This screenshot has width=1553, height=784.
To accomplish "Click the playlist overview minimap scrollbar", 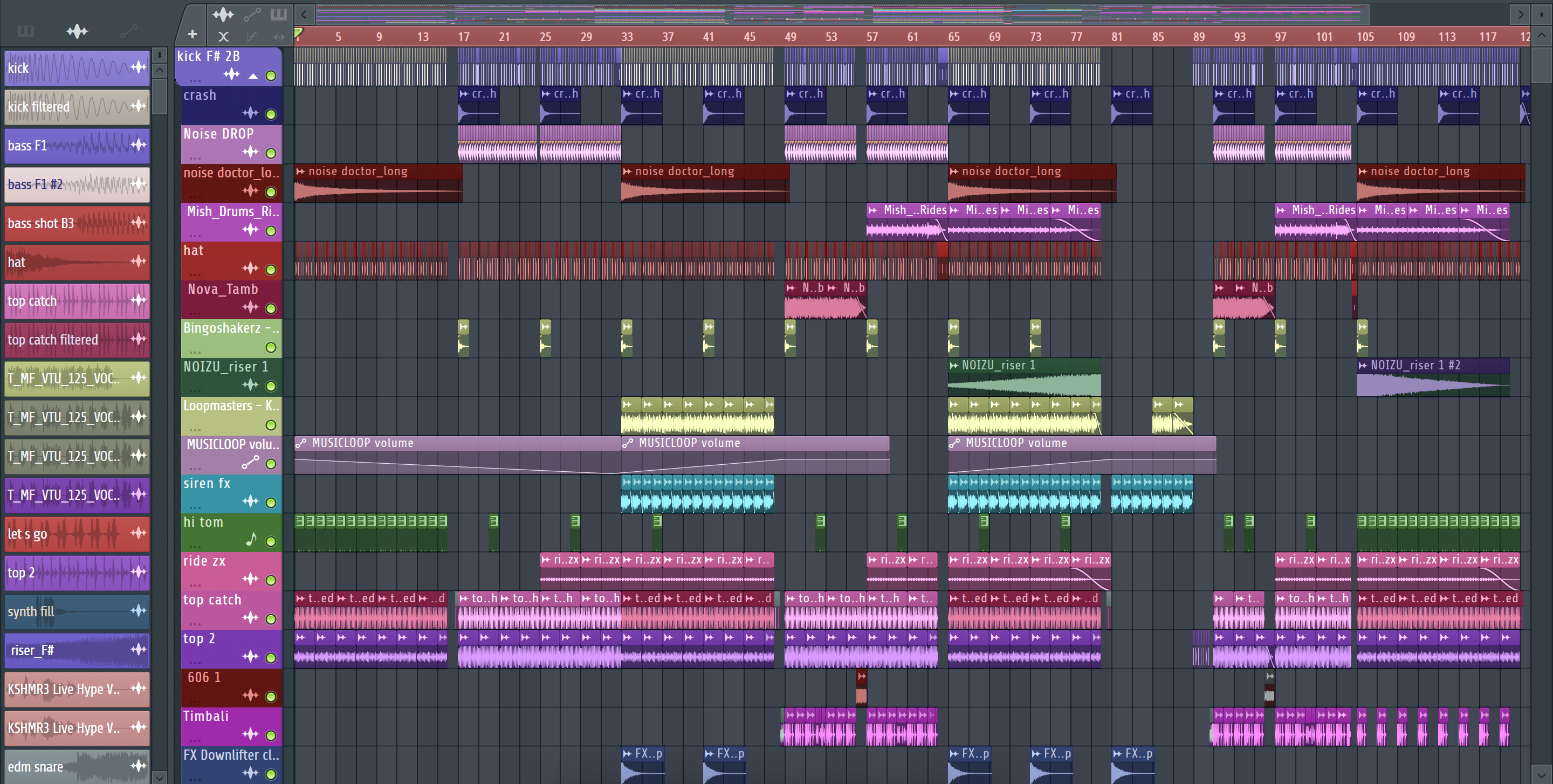I will click(842, 13).
